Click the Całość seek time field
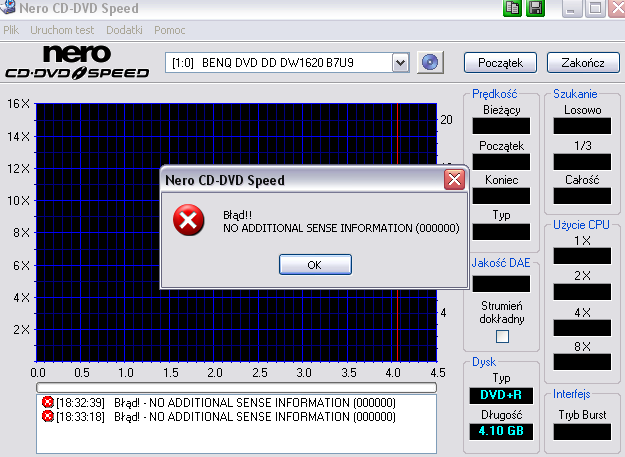This screenshot has width=625, height=457. 582,196
